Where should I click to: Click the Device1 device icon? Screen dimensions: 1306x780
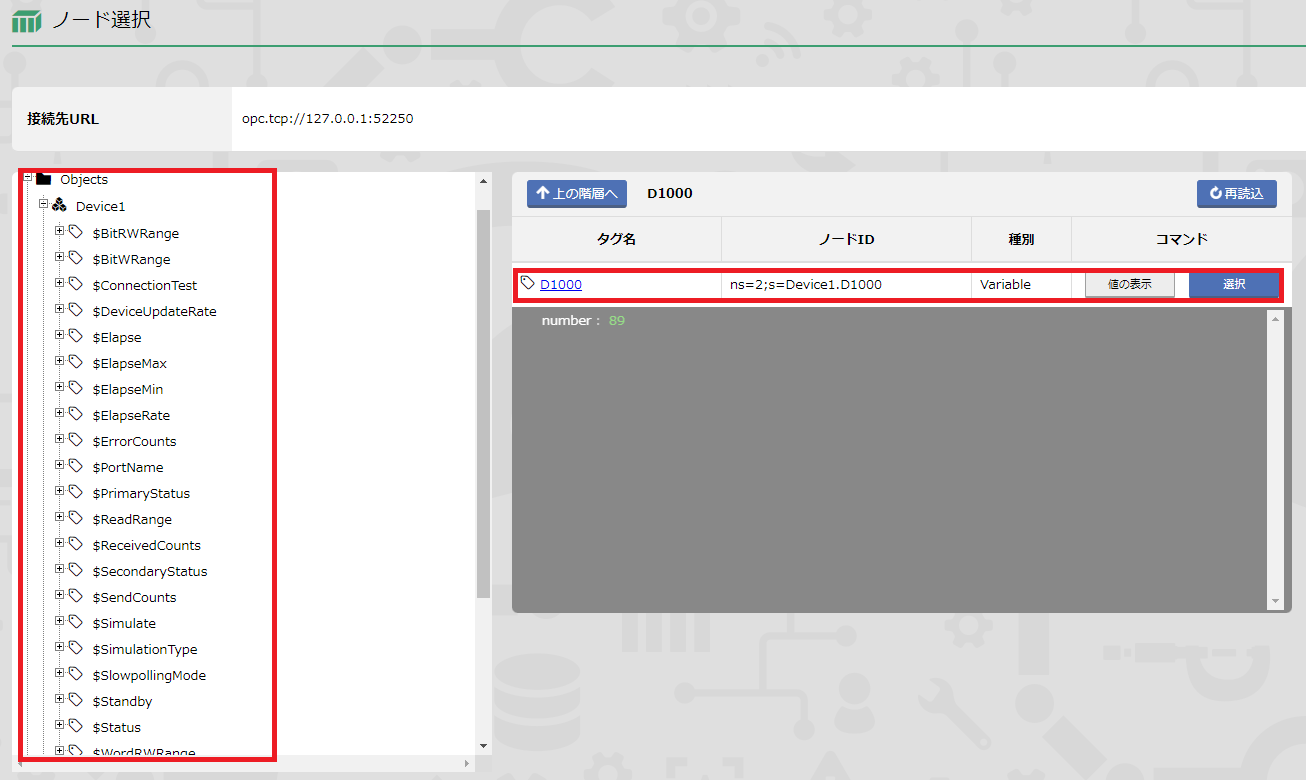click(59, 205)
